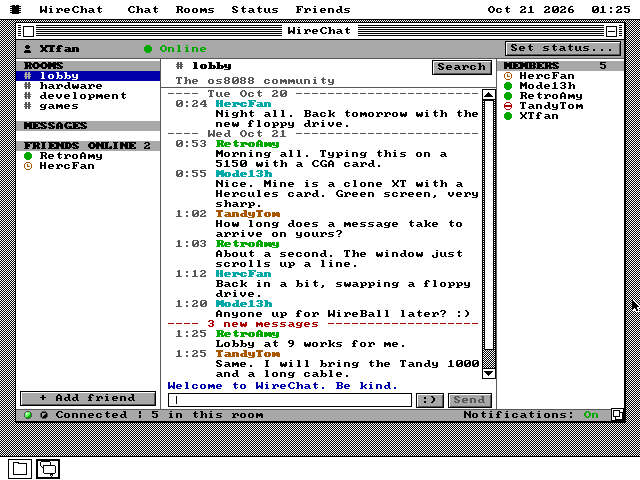The image size is (640, 480).
Task: Click the scroll down arrow of chat
Action: pos(489,373)
